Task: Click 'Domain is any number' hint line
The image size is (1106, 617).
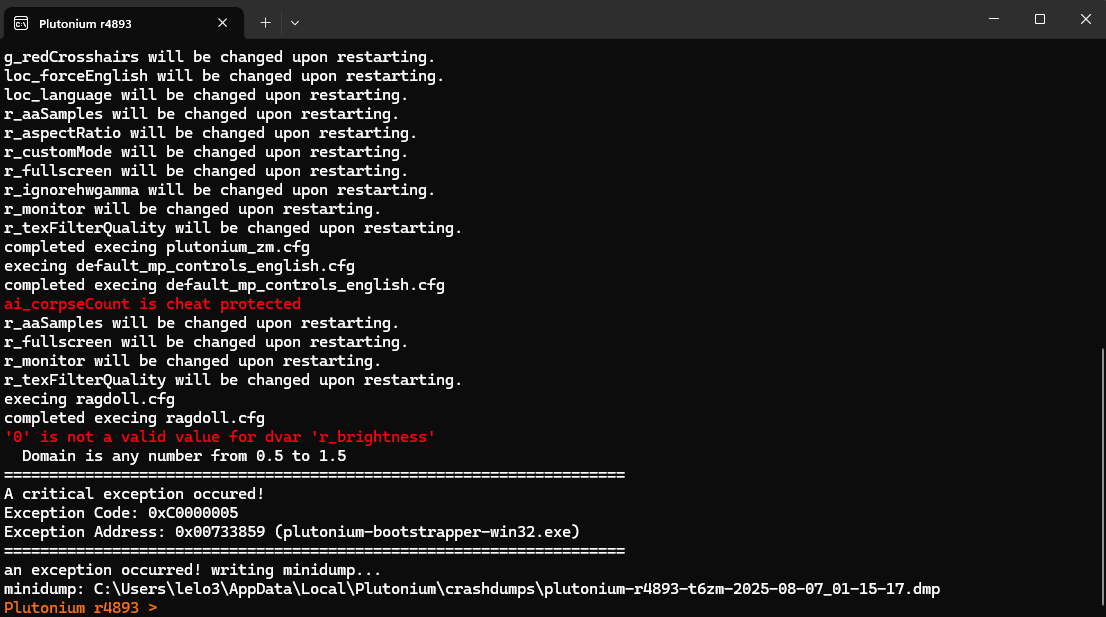Action: point(184,456)
